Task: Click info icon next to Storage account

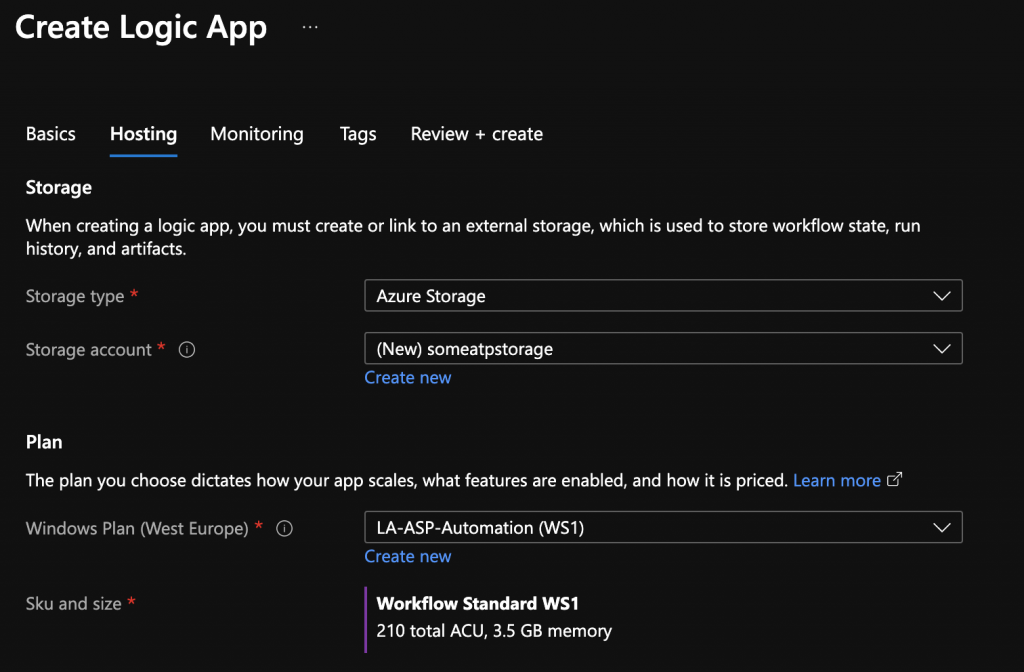Action: point(186,350)
